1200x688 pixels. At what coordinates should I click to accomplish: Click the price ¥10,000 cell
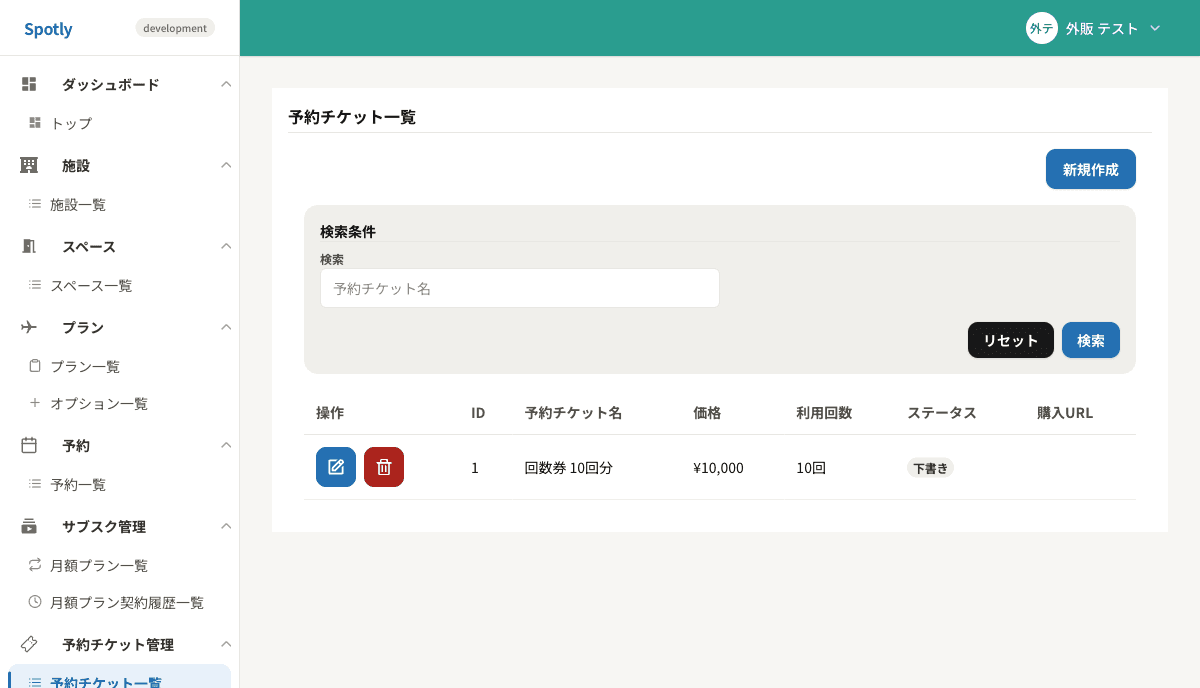click(x=718, y=467)
